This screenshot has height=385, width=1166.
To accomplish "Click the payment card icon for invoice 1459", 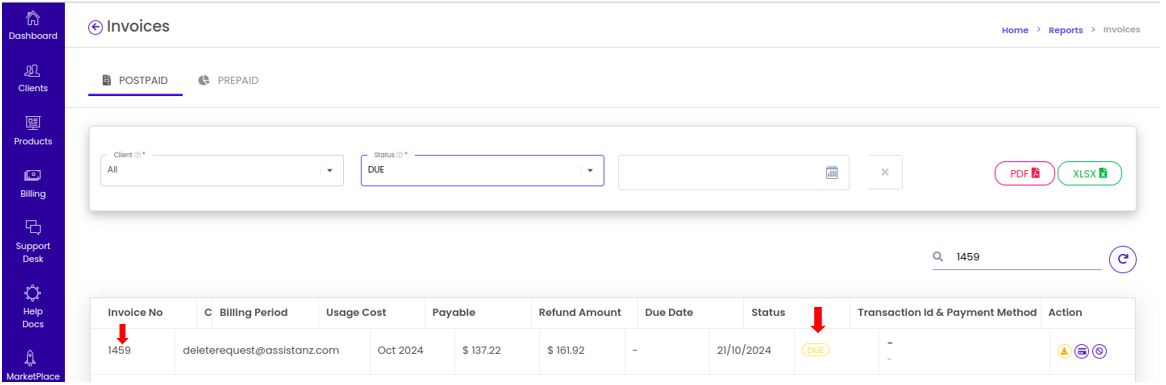I will point(1082,351).
